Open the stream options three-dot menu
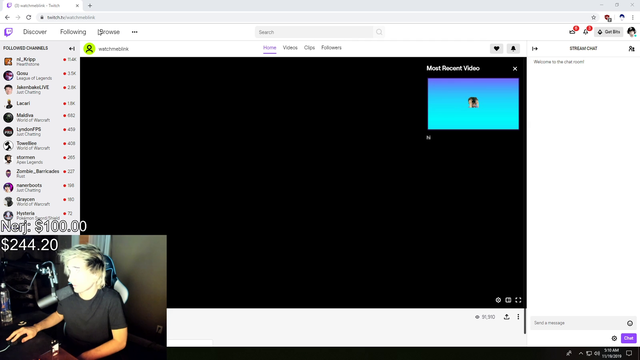Viewport: 640px width, 360px height. click(x=518, y=317)
